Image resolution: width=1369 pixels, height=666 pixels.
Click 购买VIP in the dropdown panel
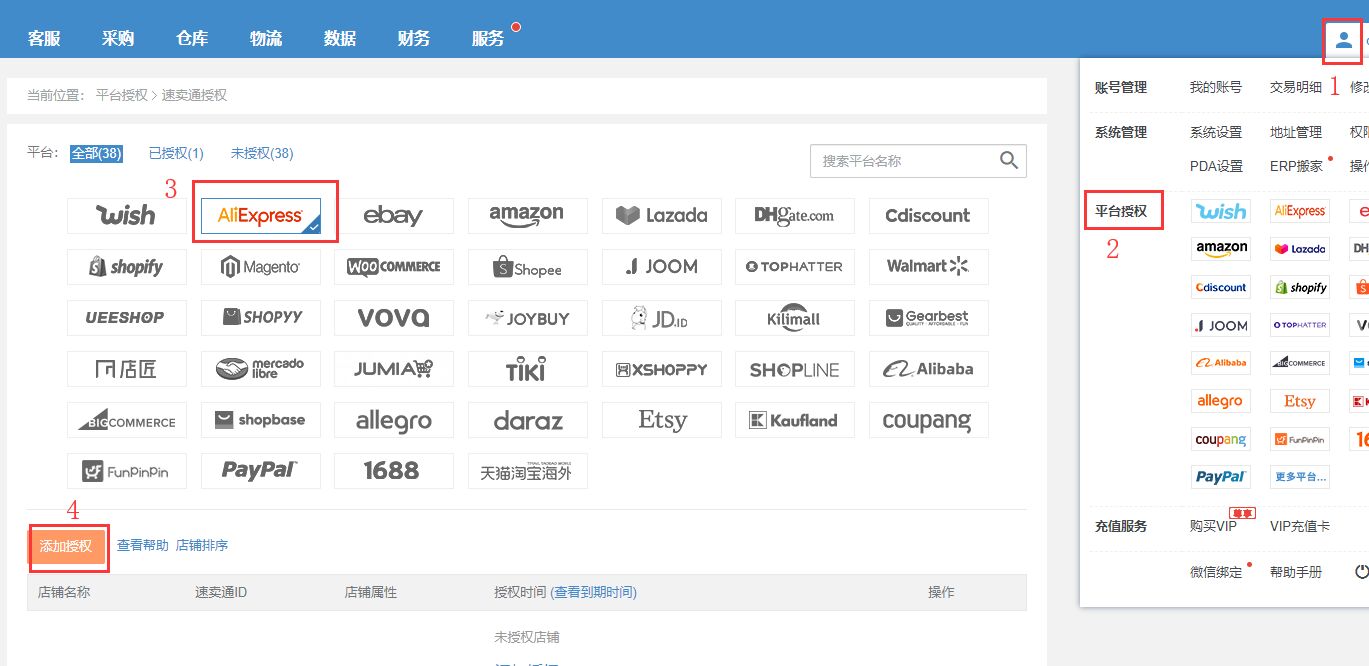1213,526
